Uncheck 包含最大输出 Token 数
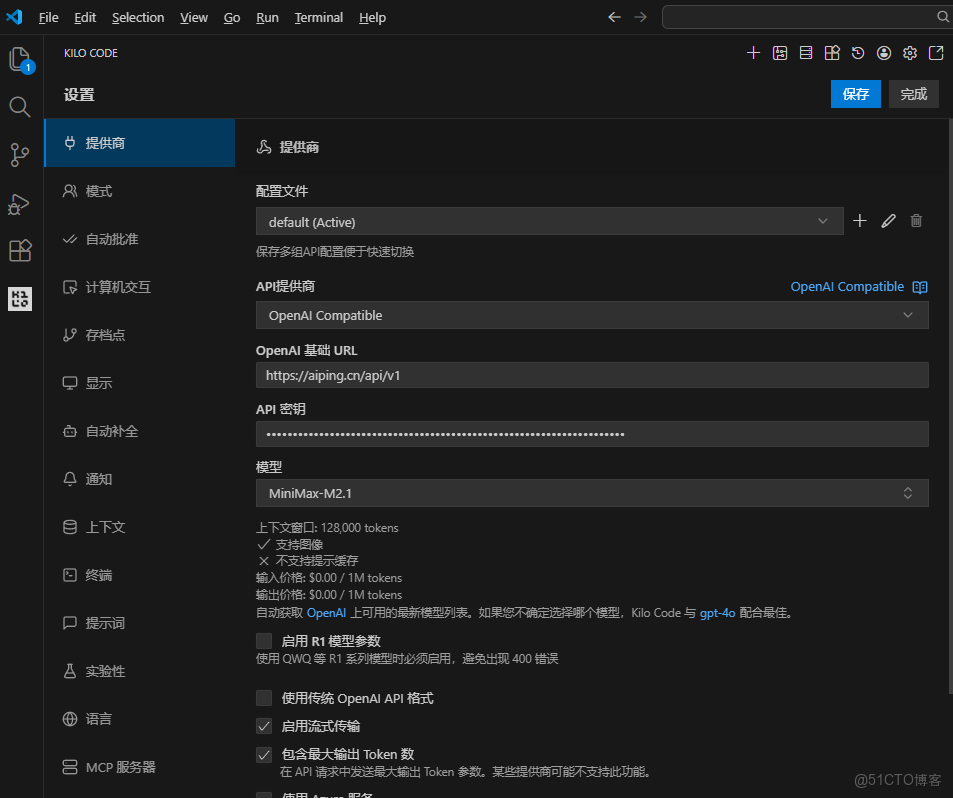The height and width of the screenshot is (798, 953). point(264,754)
